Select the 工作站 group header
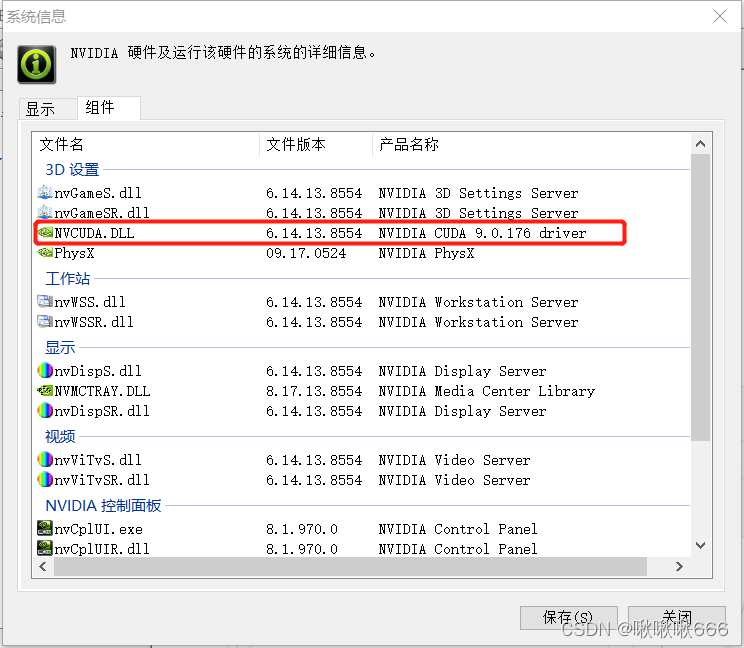The image size is (744, 648). [x=67, y=278]
